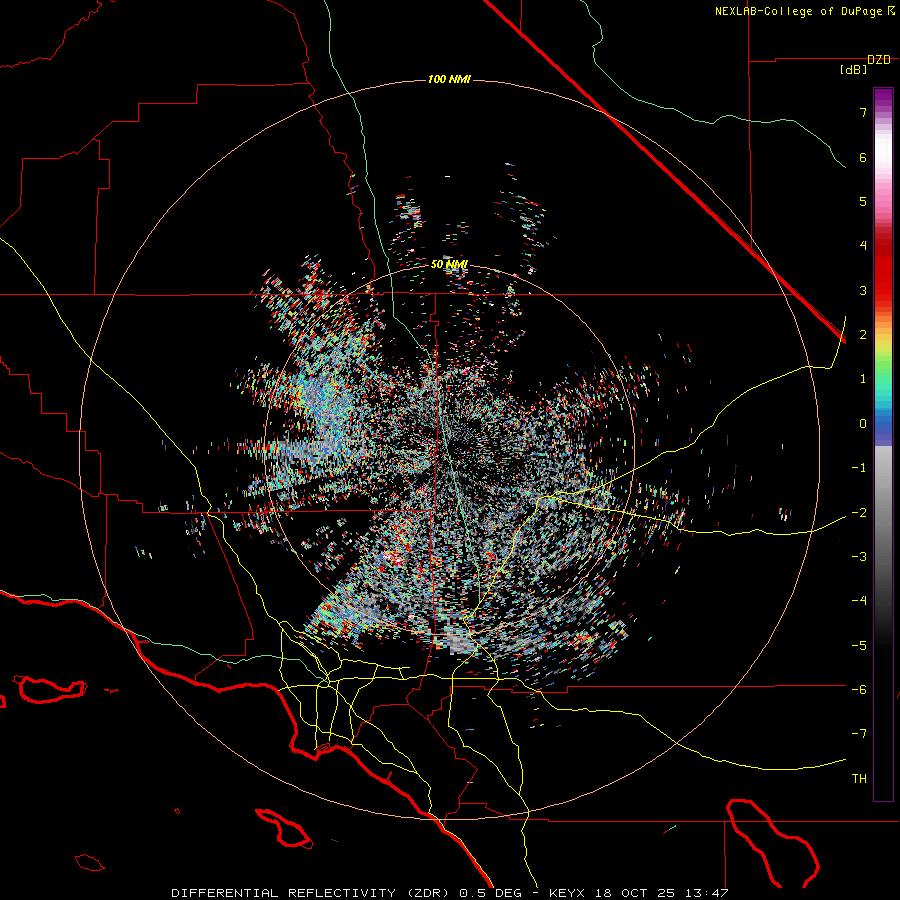The image size is (900, 900).
Task: Click the "100 NMI" range ring label
Action: click(x=449, y=79)
